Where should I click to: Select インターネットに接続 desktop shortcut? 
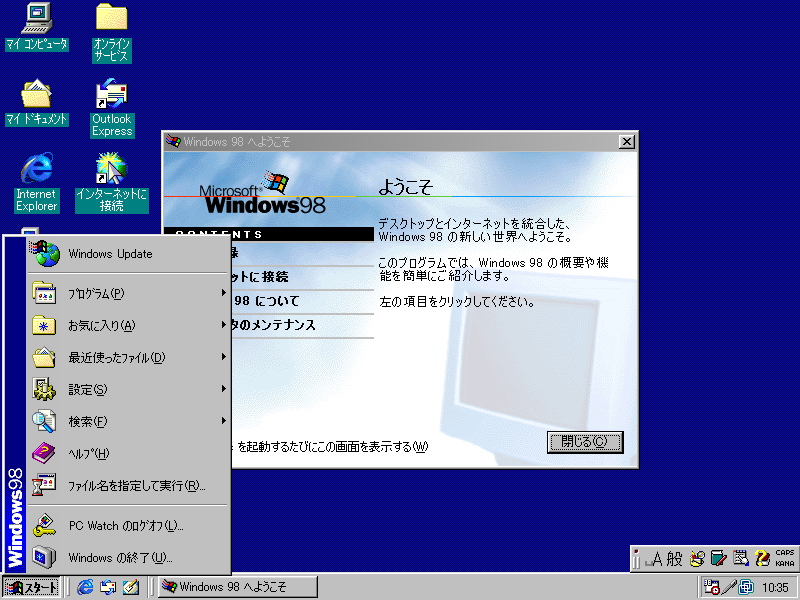112,183
